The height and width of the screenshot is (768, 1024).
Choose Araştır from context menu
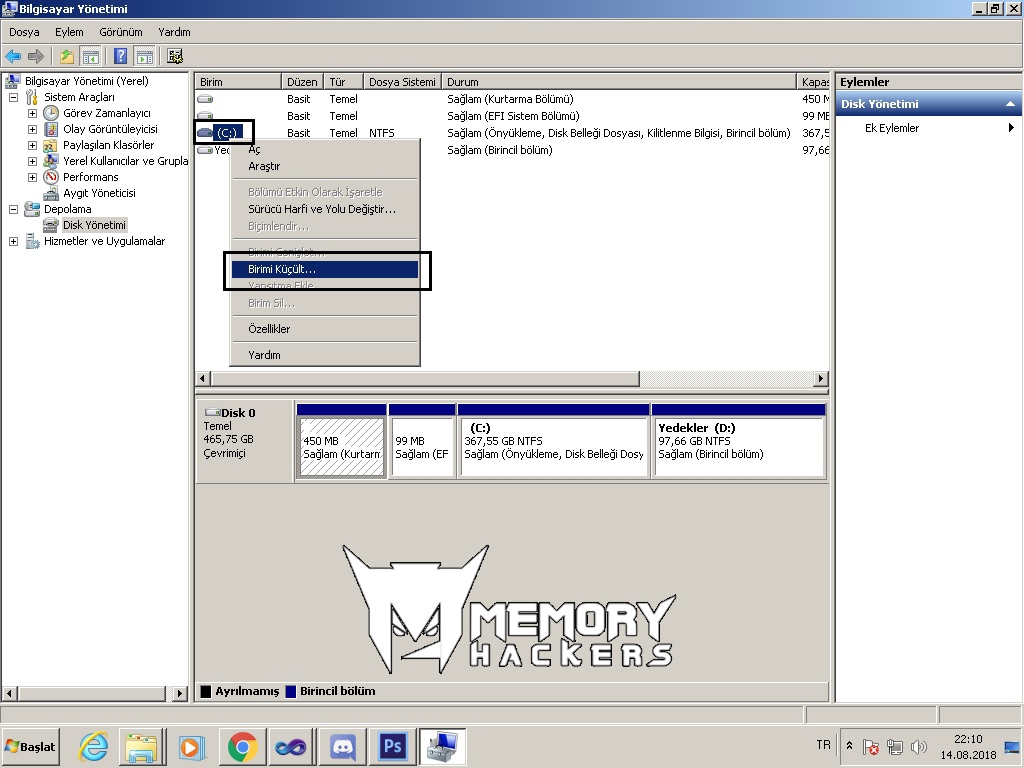[x=325, y=166]
